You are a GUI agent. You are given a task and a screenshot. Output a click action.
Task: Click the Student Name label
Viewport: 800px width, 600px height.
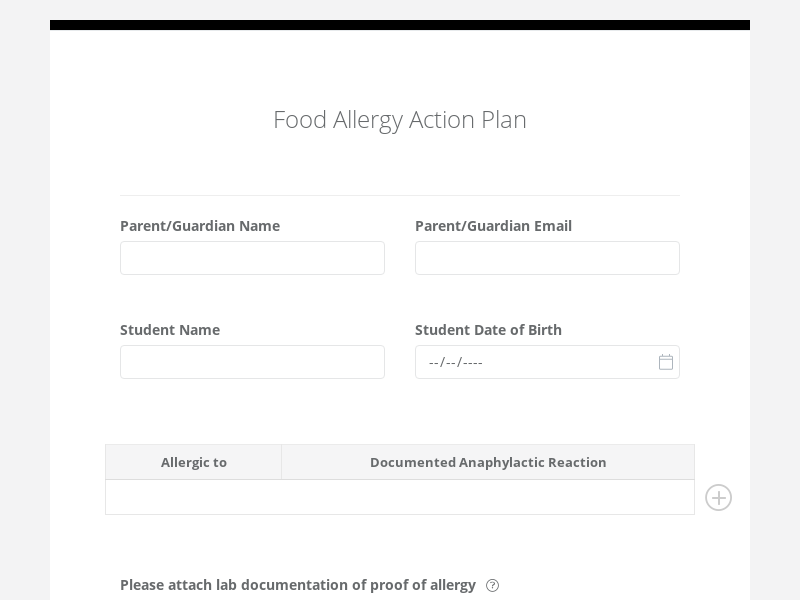(170, 330)
